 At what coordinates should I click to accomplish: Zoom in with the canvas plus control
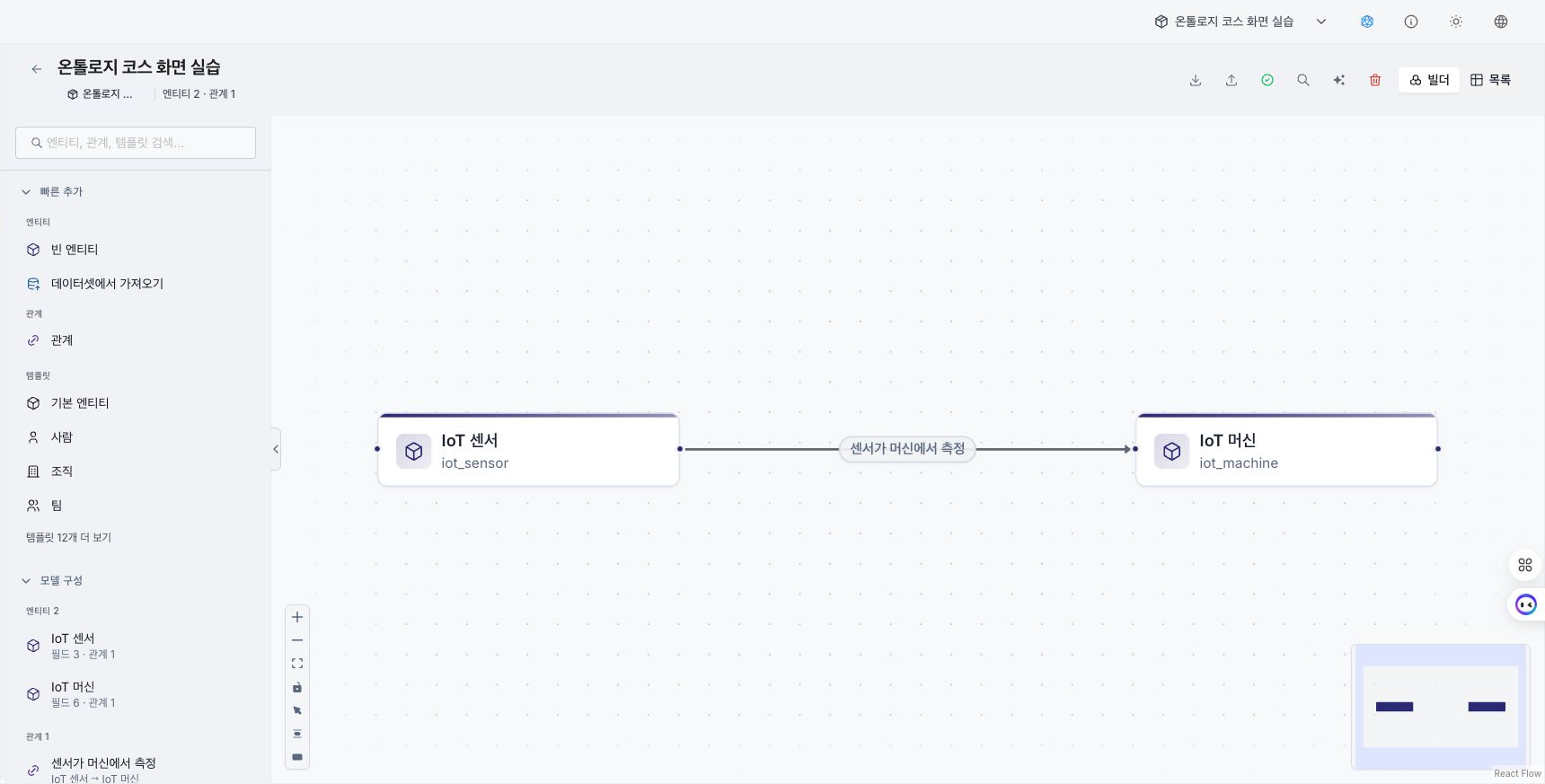point(297,617)
